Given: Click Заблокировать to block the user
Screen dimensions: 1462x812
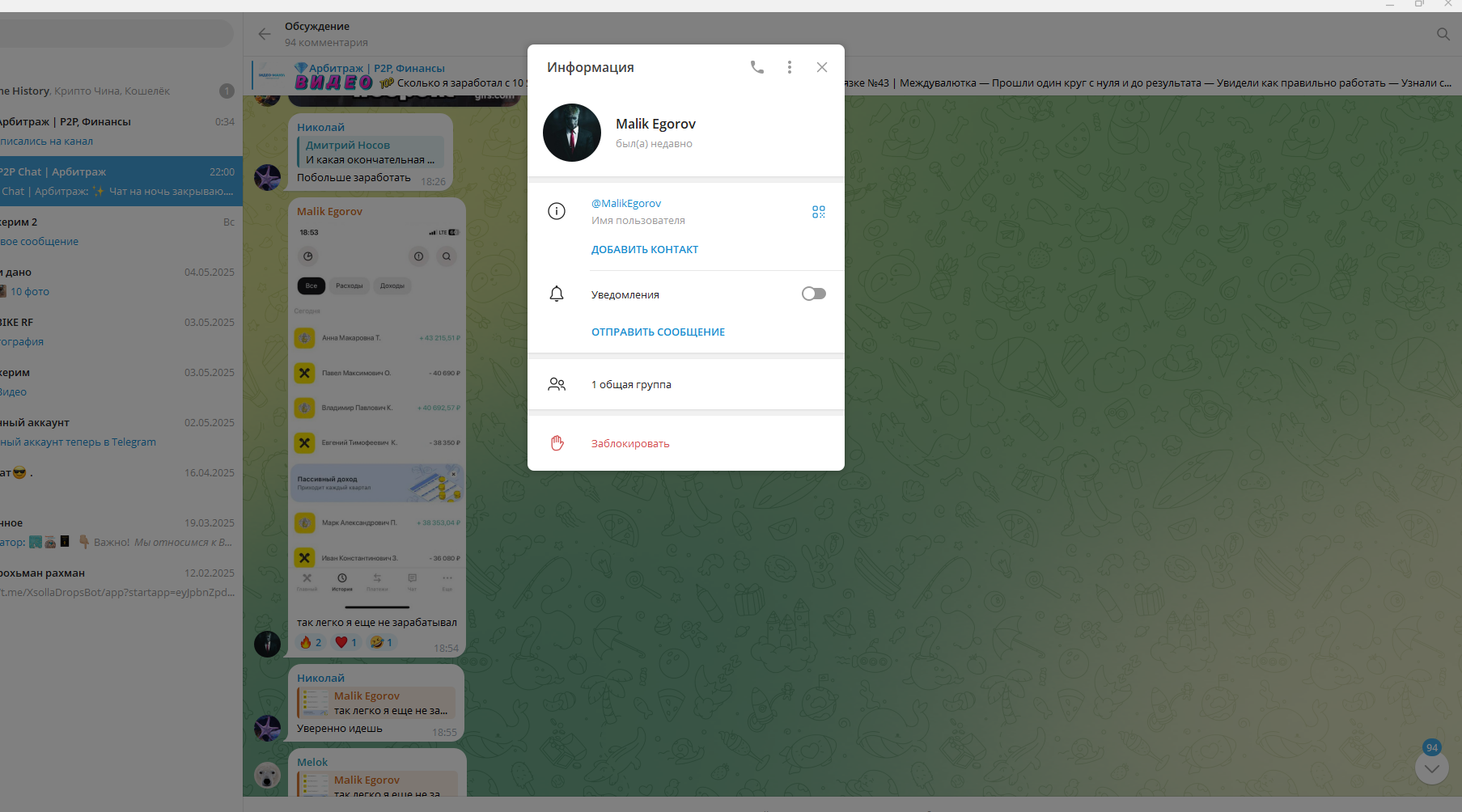Looking at the screenshot, I should (x=686, y=443).
